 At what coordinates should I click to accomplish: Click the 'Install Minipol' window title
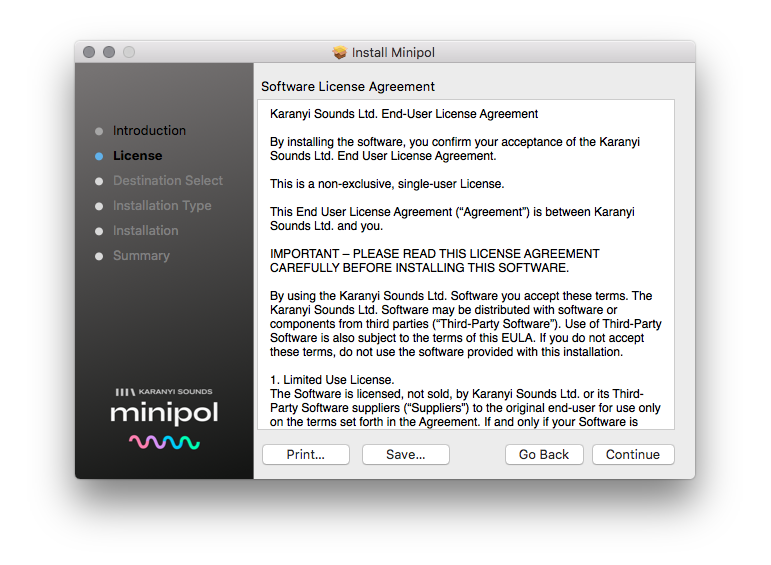(x=393, y=52)
